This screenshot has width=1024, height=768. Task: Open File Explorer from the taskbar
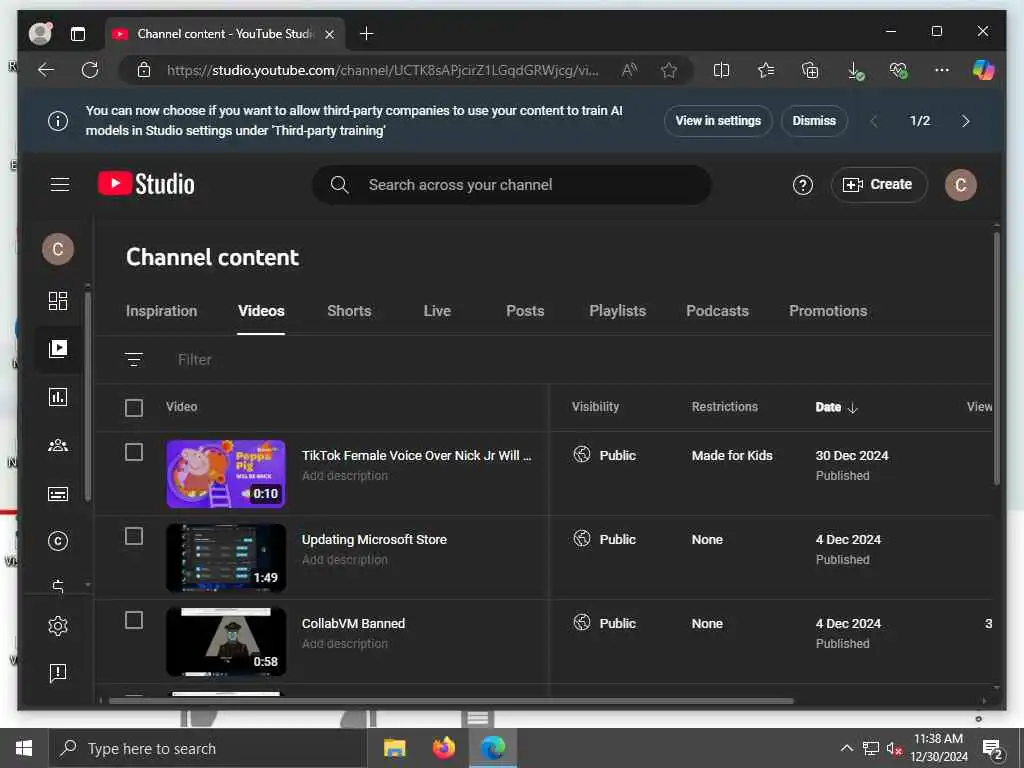(394, 748)
